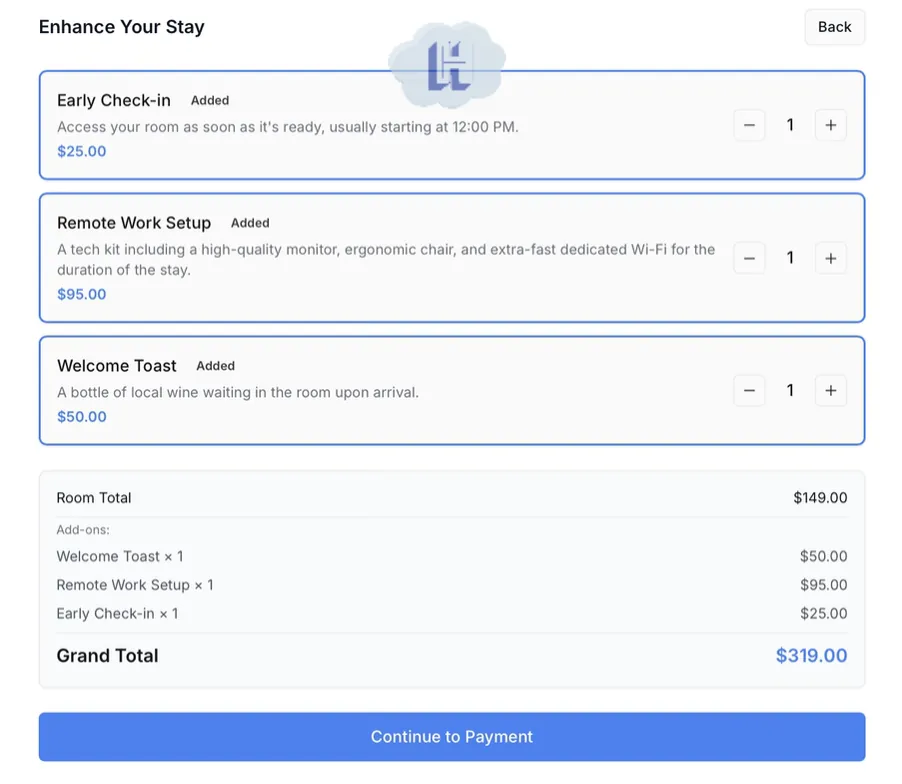Click the cloud hotel logo
The height and width of the screenshot is (784, 902).
pos(447,64)
